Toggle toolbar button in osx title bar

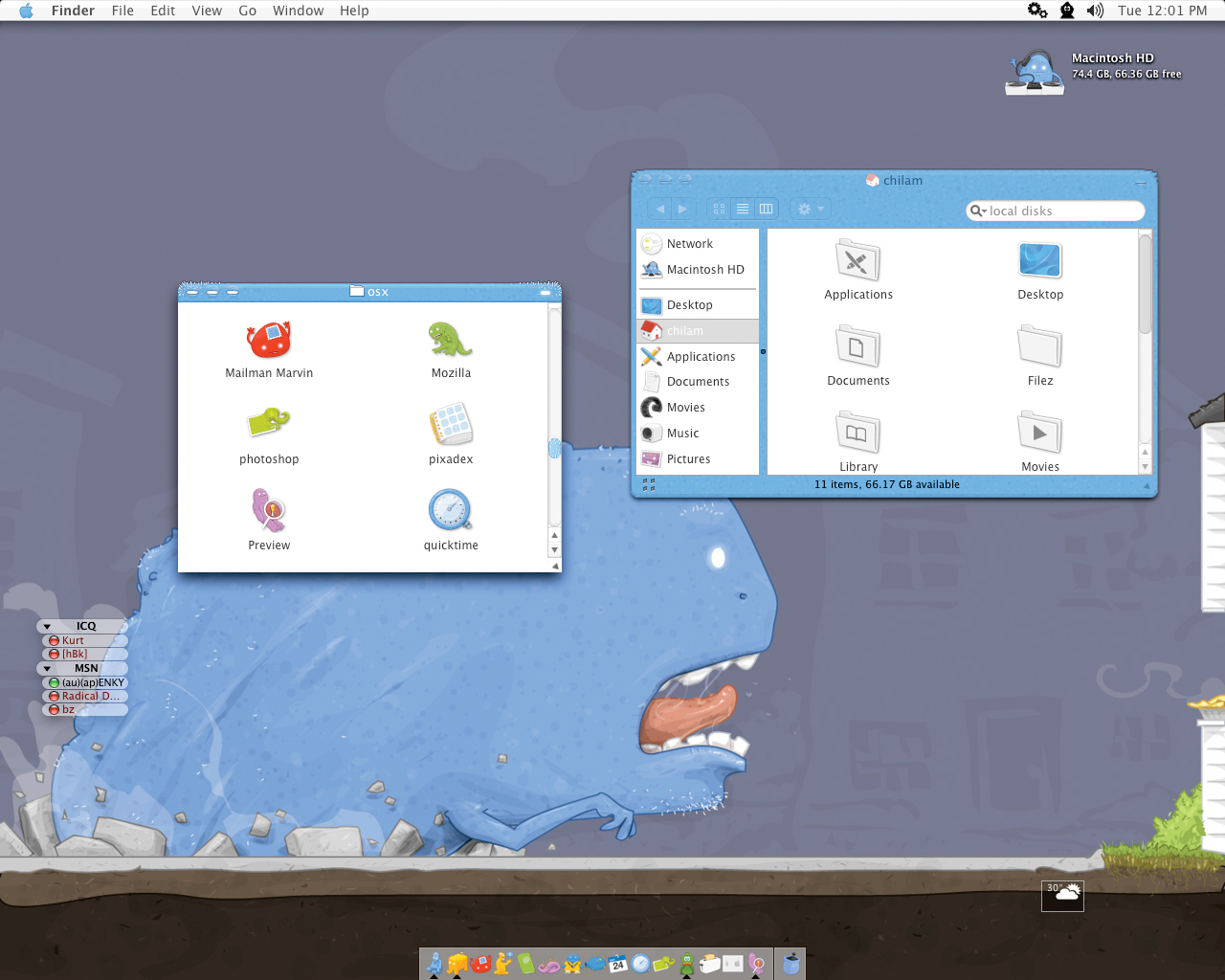point(546,293)
